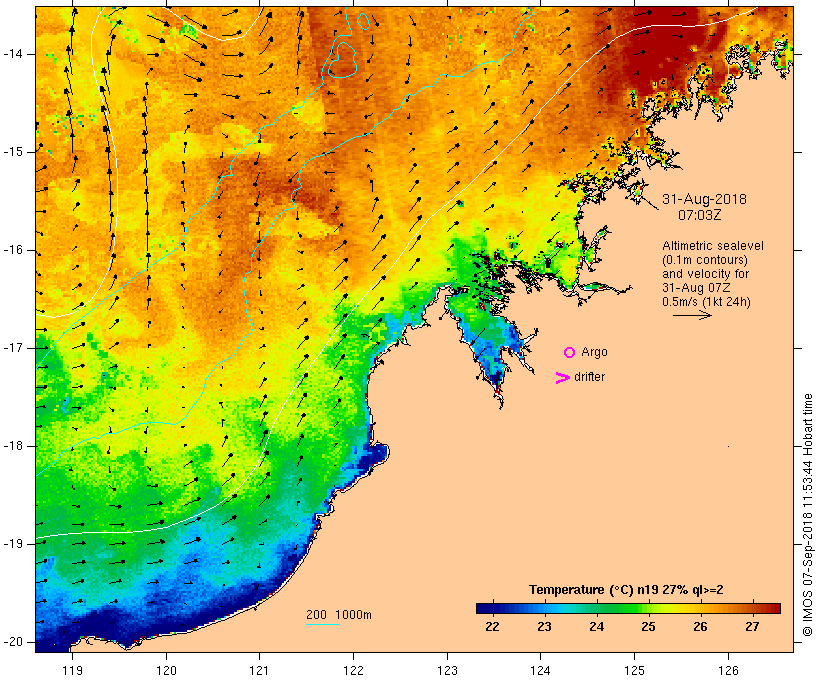
Task: Click the '125' longitude axis label
Action: pos(634,670)
